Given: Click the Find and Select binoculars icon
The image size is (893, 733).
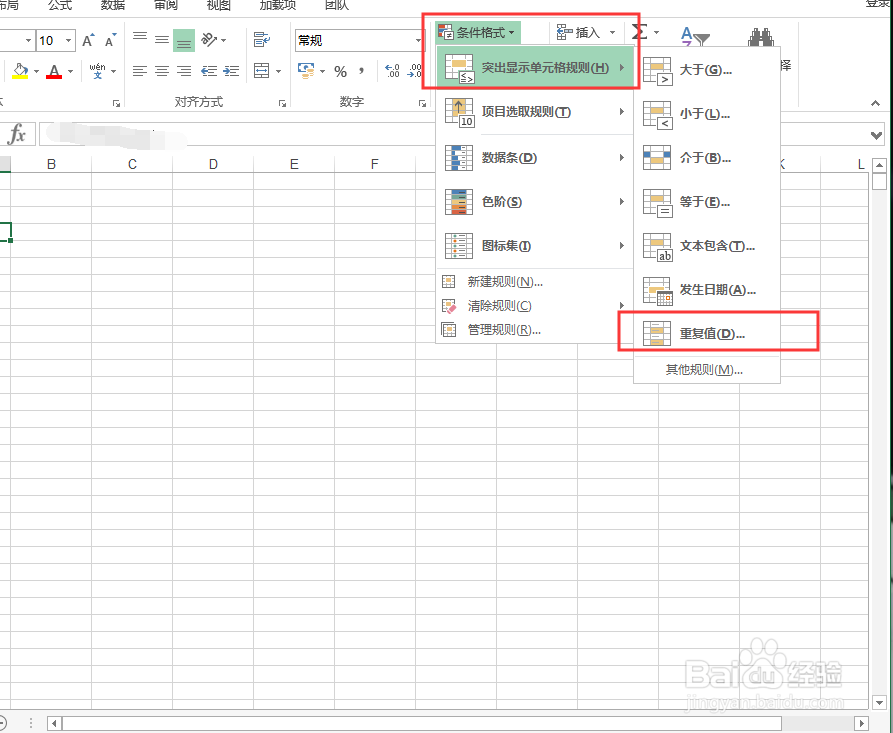Looking at the screenshot, I should tap(761, 37).
